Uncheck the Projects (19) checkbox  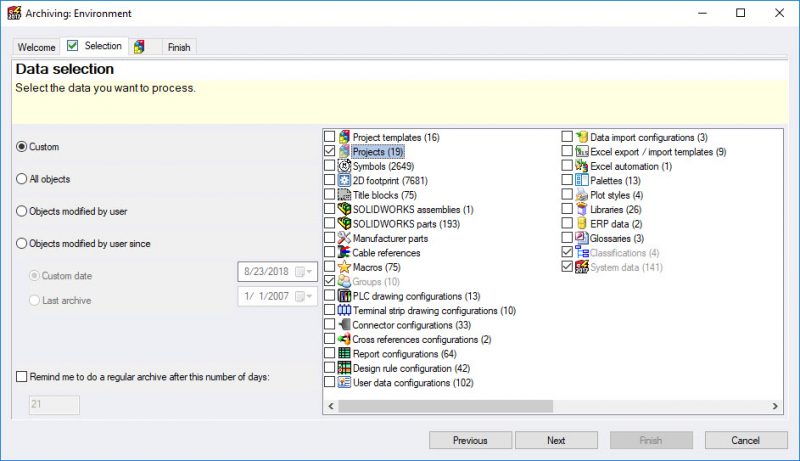pos(330,151)
